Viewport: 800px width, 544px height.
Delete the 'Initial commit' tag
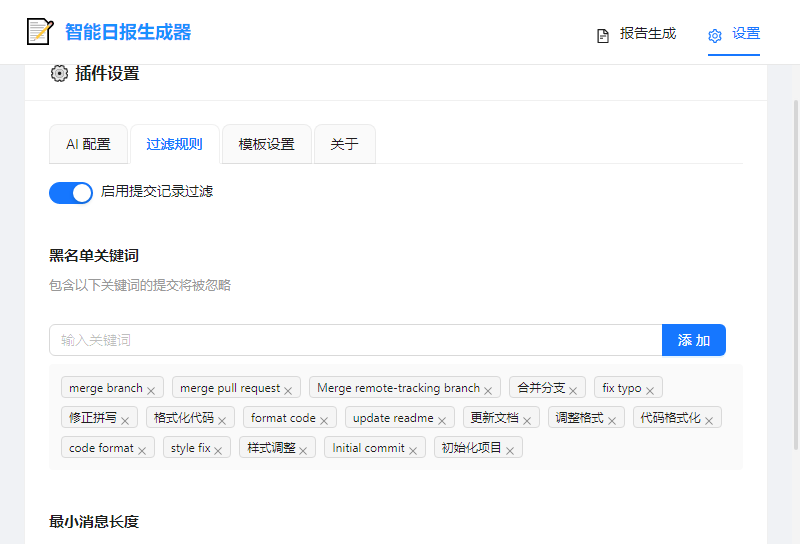click(413, 450)
